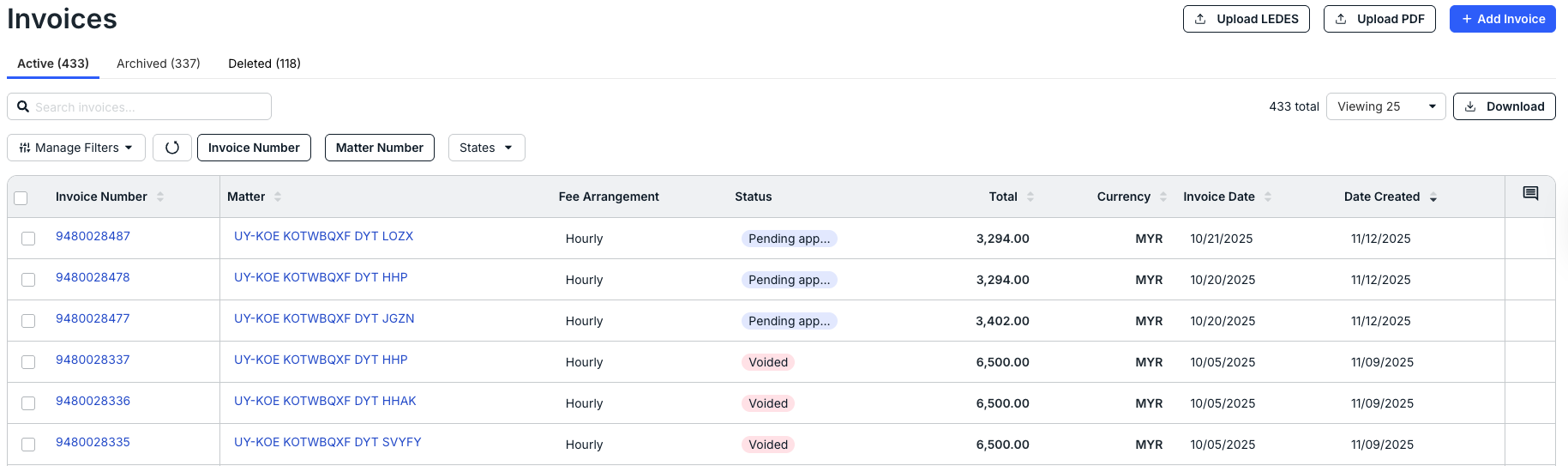Click the Upload LEDES button

coord(1246,19)
